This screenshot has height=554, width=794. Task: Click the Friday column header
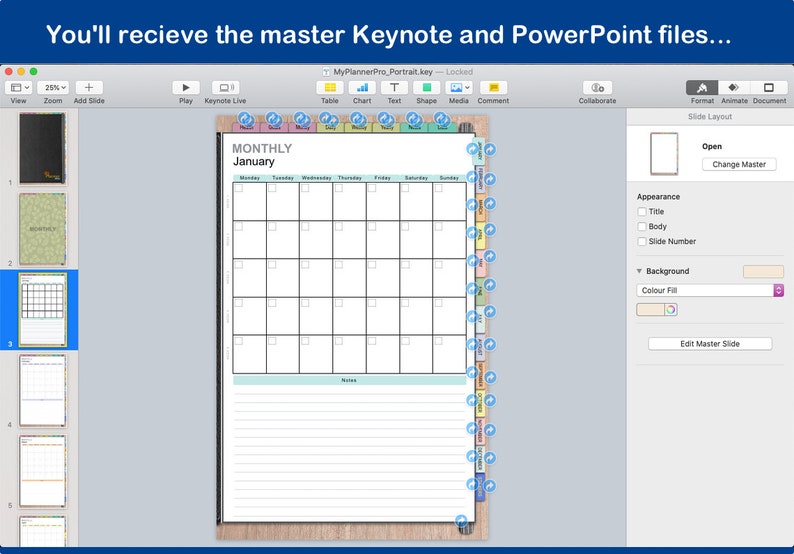point(382,178)
